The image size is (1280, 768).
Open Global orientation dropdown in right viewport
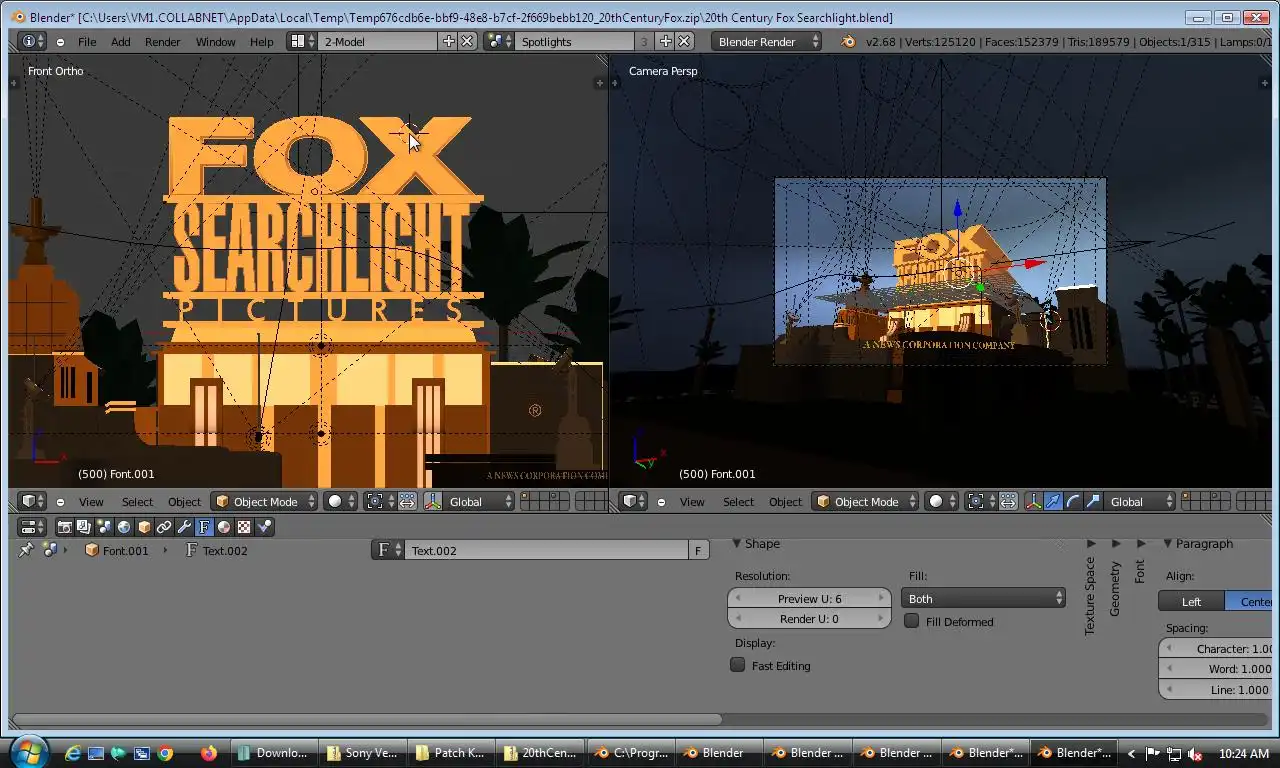pos(1139,501)
